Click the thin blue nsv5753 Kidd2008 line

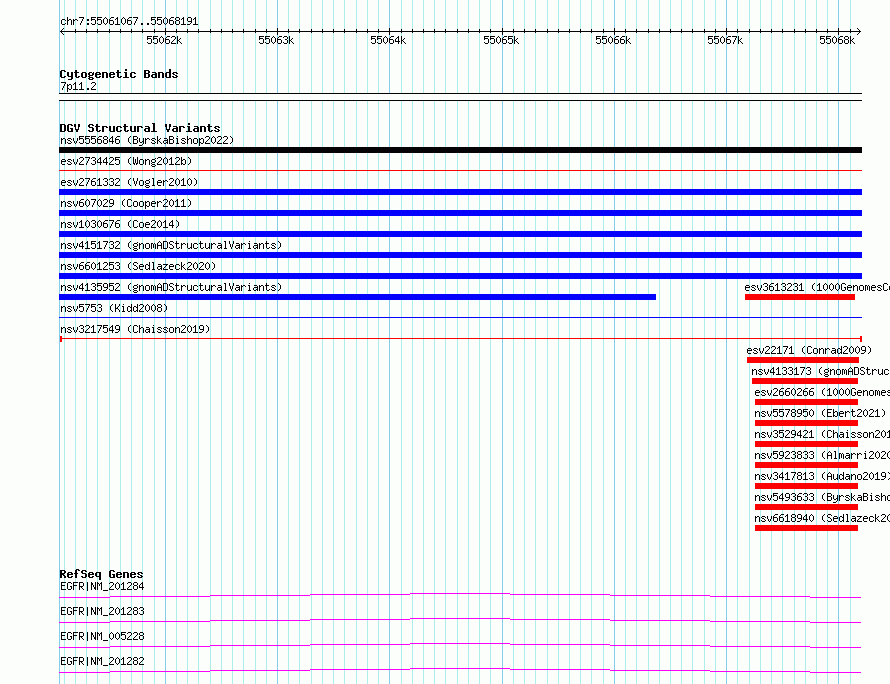(x=460, y=317)
